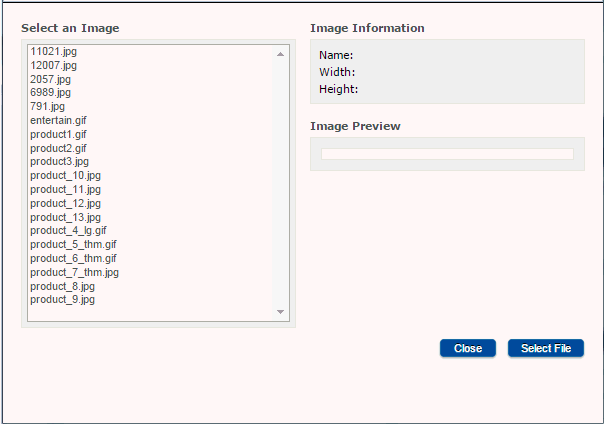This screenshot has height=424, width=604.
Task: Select entertain.gif from the list
Action: pos(58,120)
